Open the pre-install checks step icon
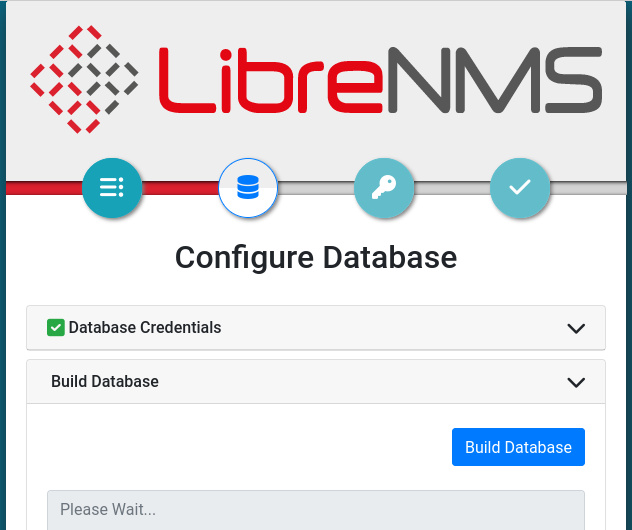This screenshot has height=530, width=632. [x=112, y=188]
